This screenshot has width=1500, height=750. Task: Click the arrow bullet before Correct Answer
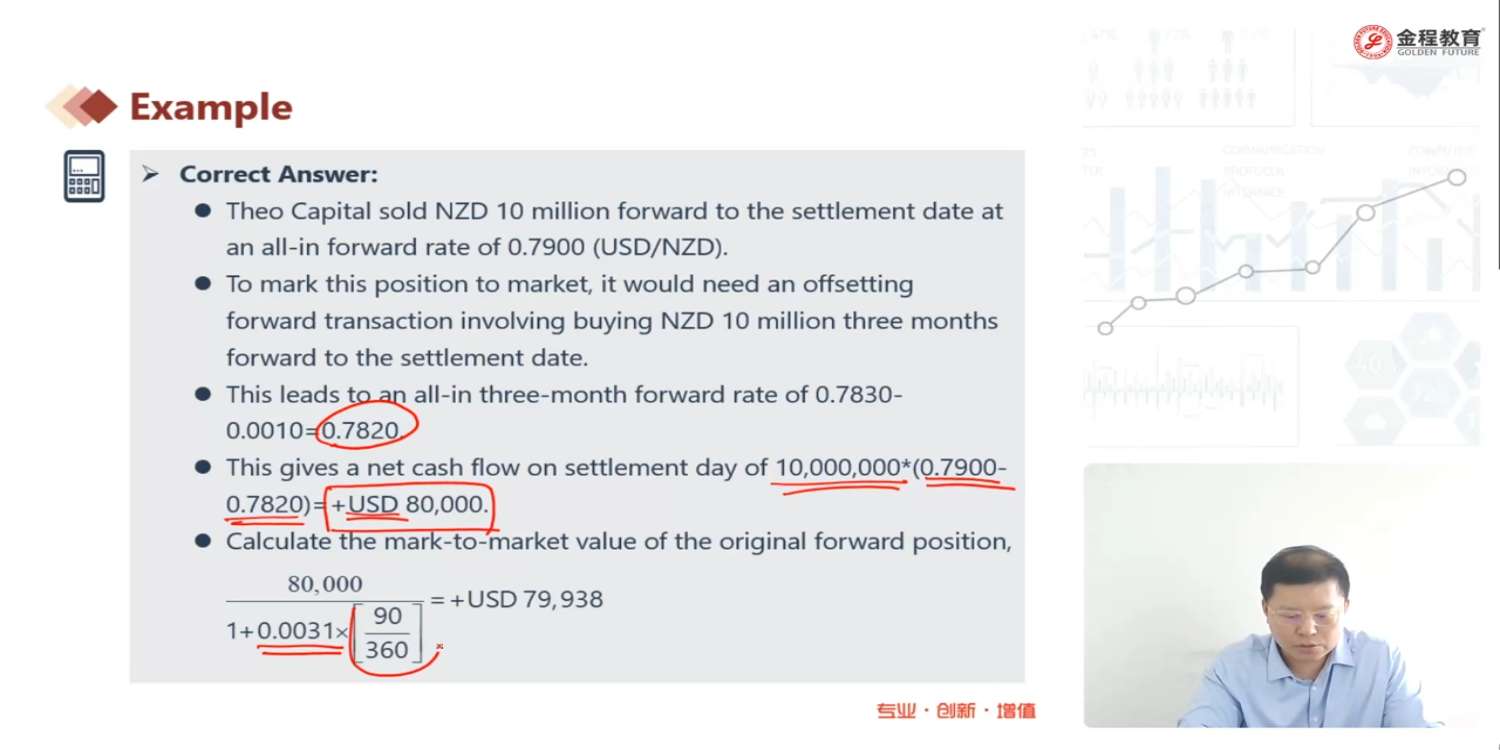coord(151,175)
